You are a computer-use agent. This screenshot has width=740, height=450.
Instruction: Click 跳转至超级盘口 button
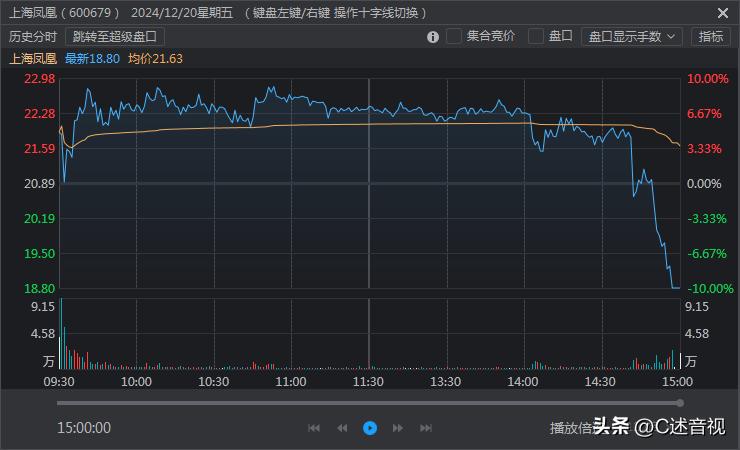tap(115, 36)
